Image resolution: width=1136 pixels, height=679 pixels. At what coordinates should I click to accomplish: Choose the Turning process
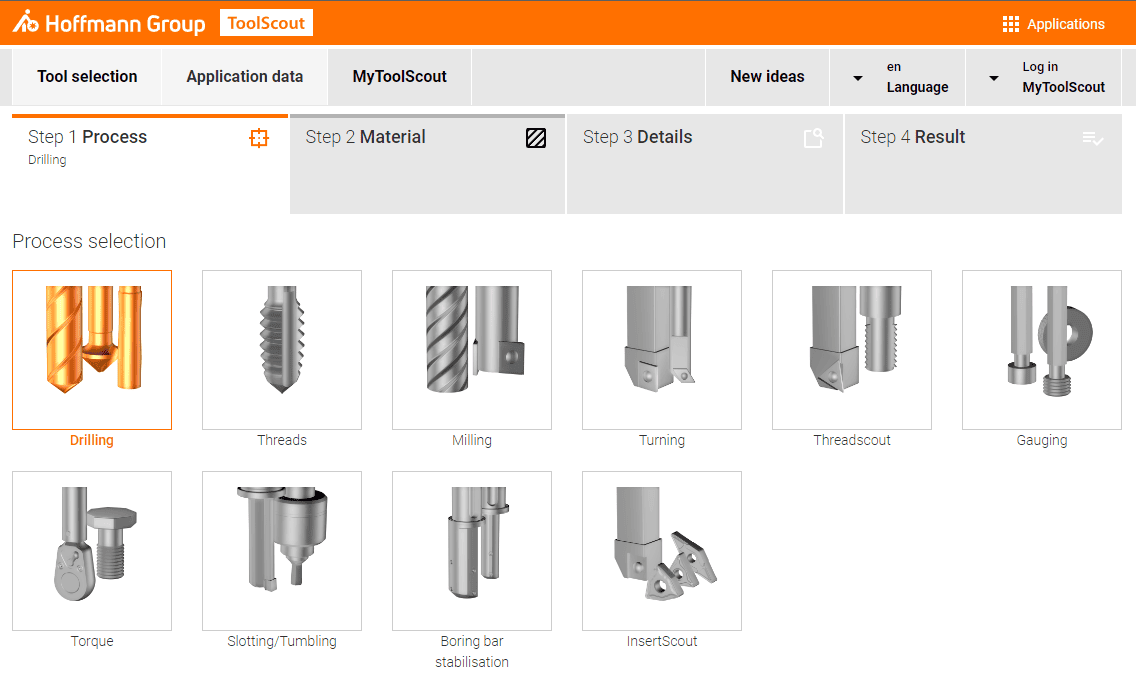pyautogui.click(x=661, y=350)
